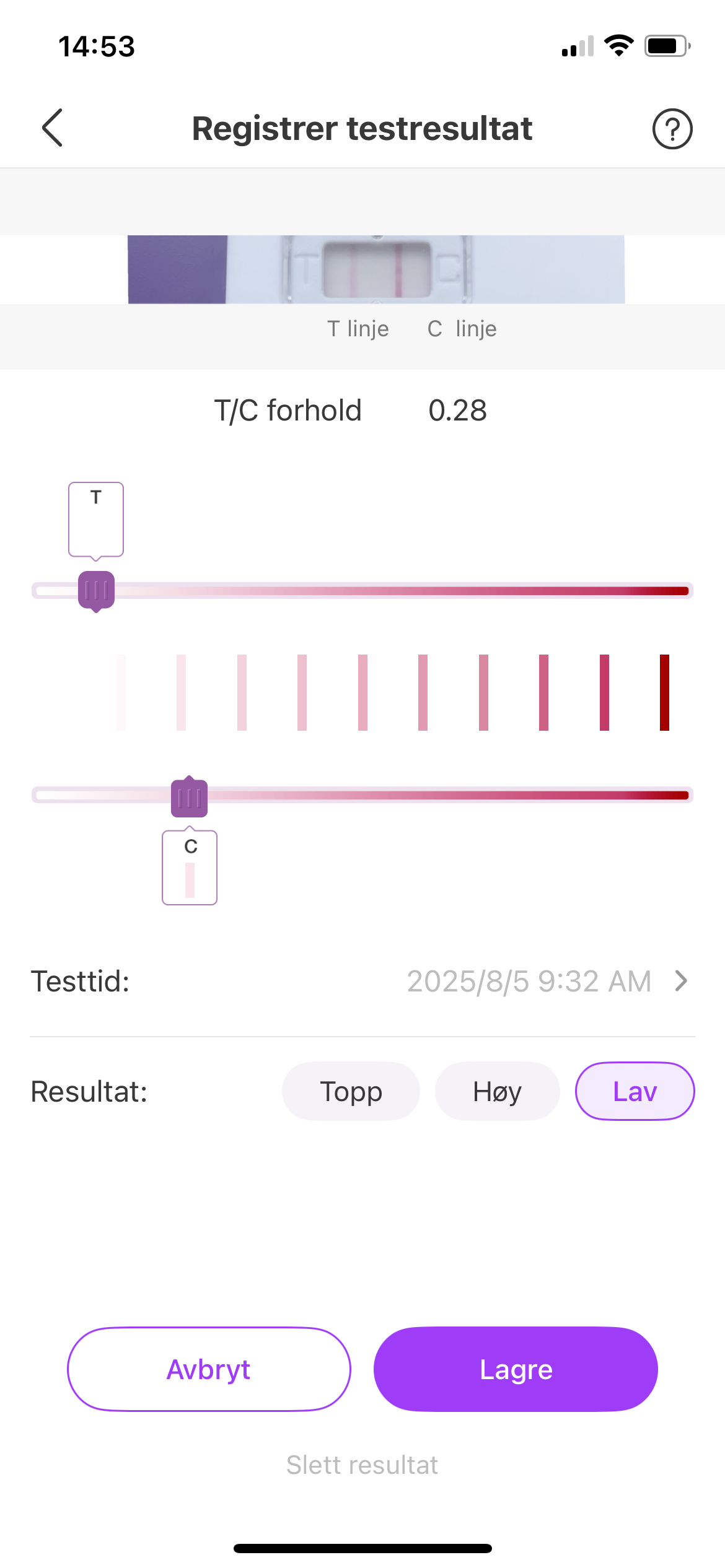
Task: Select the Lav result option
Action: coord(635,1091)
